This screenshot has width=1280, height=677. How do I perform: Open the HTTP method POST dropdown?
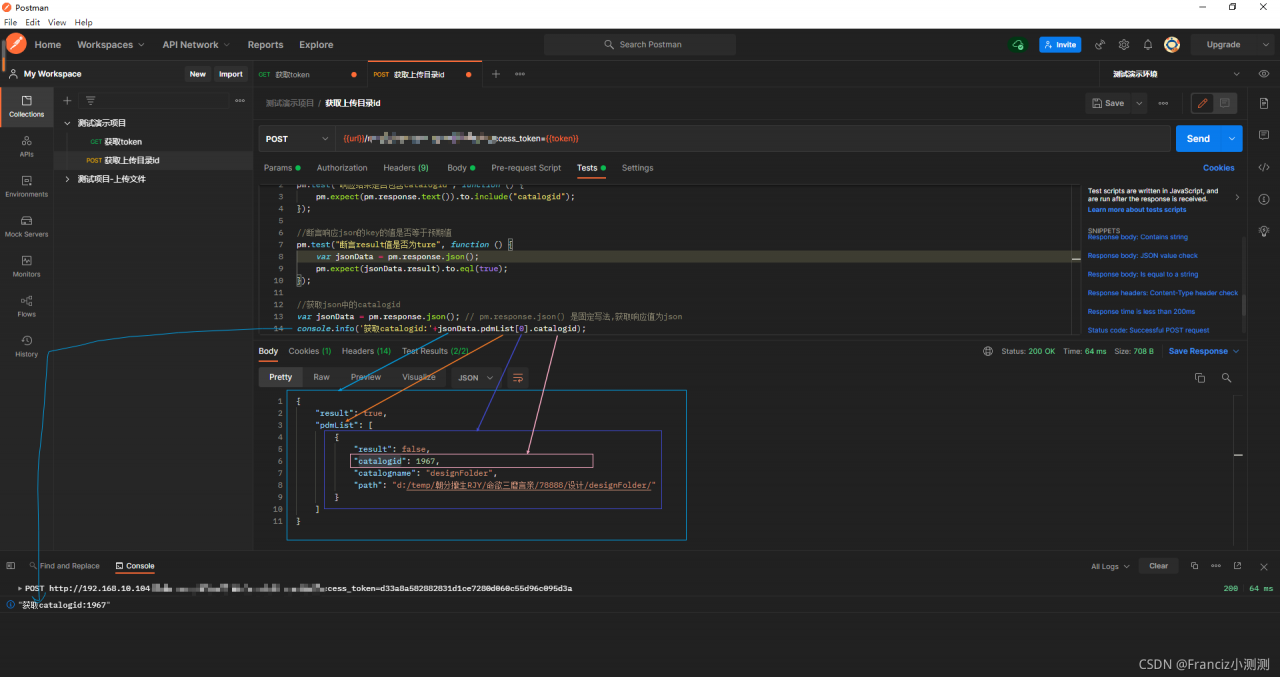point(296,139)
